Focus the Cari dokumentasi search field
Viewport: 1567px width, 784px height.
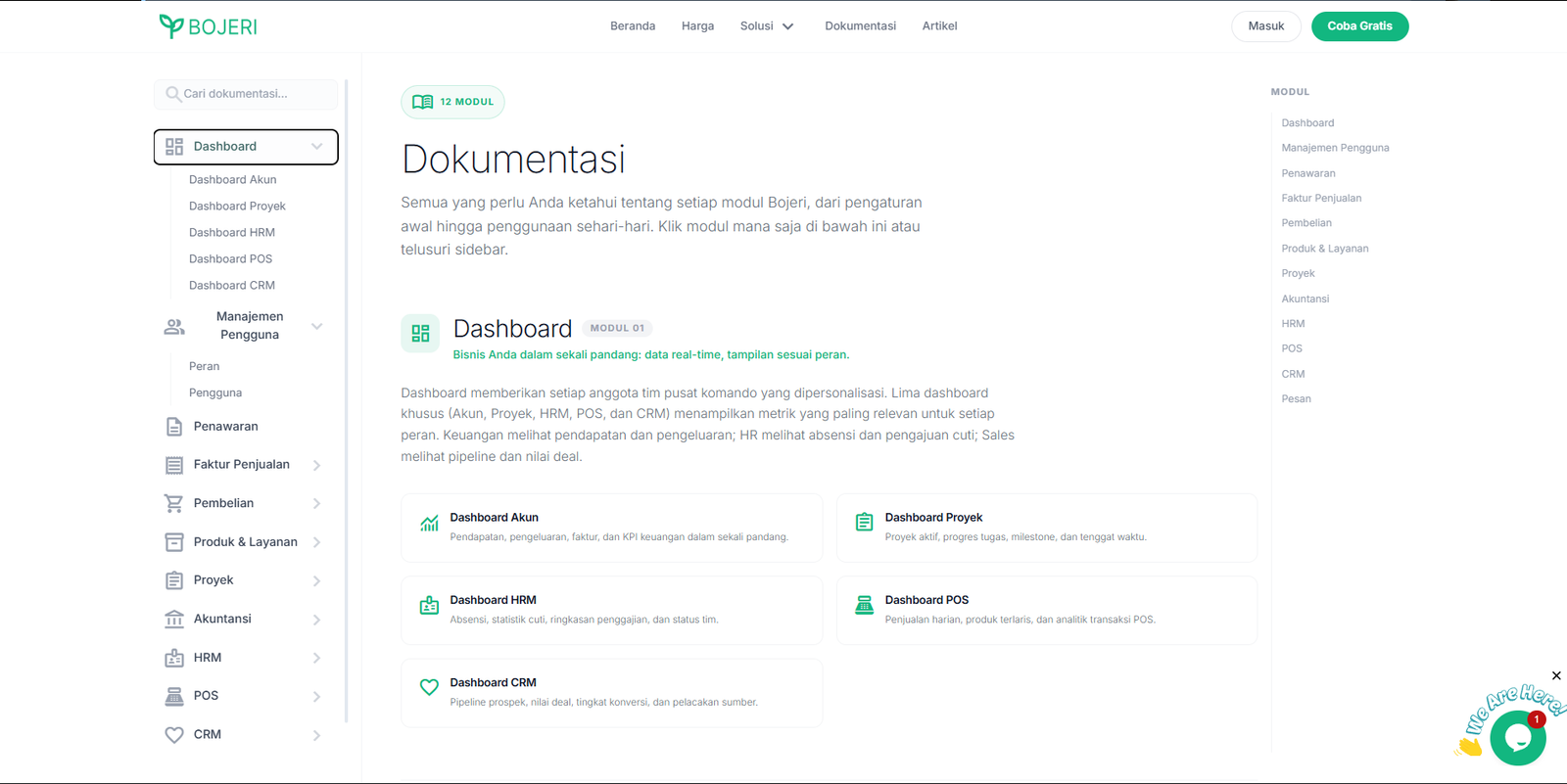246,94
